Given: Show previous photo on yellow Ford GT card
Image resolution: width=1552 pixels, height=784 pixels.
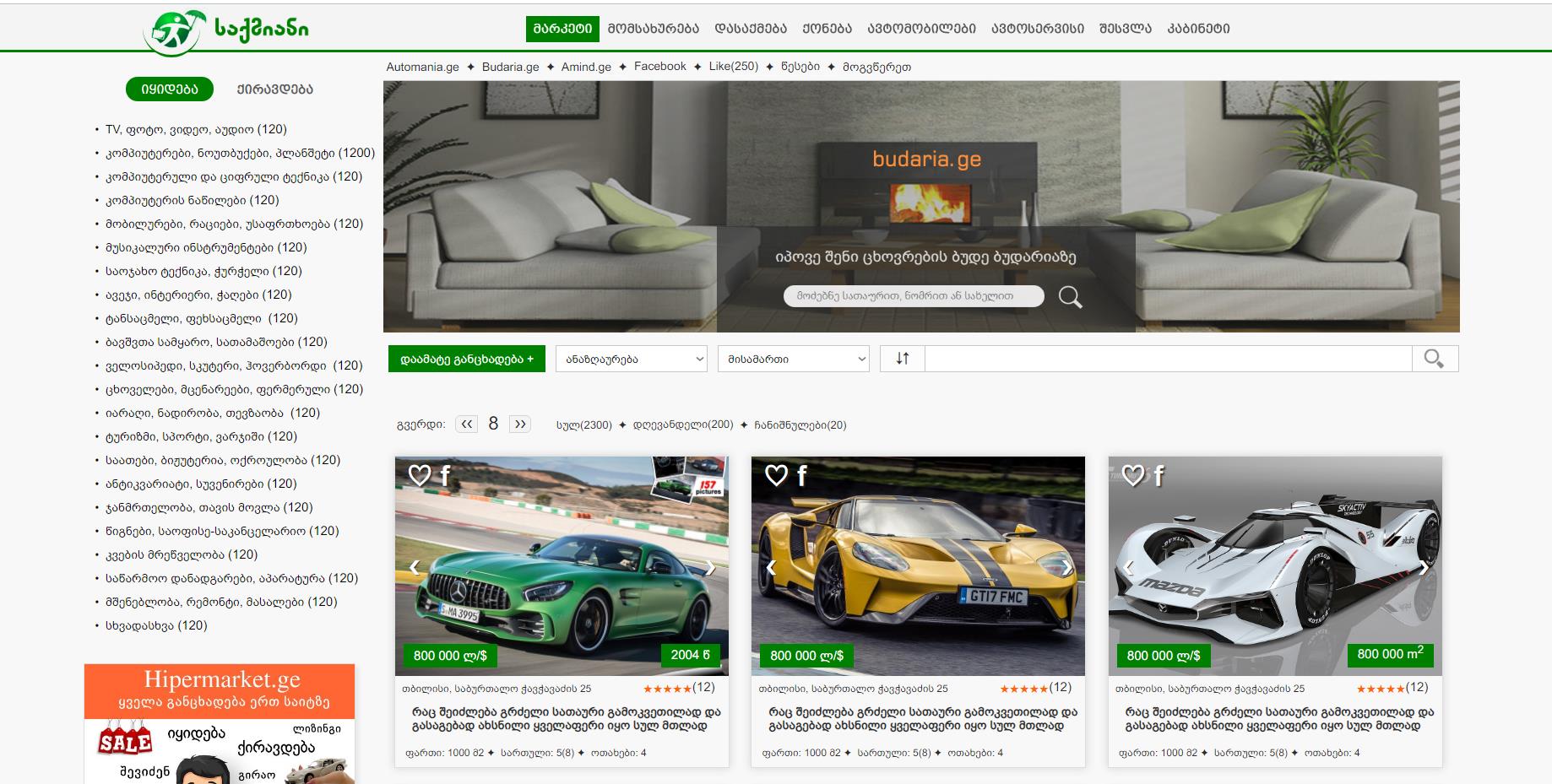Looking at the screenshot, I should (771, 567).
